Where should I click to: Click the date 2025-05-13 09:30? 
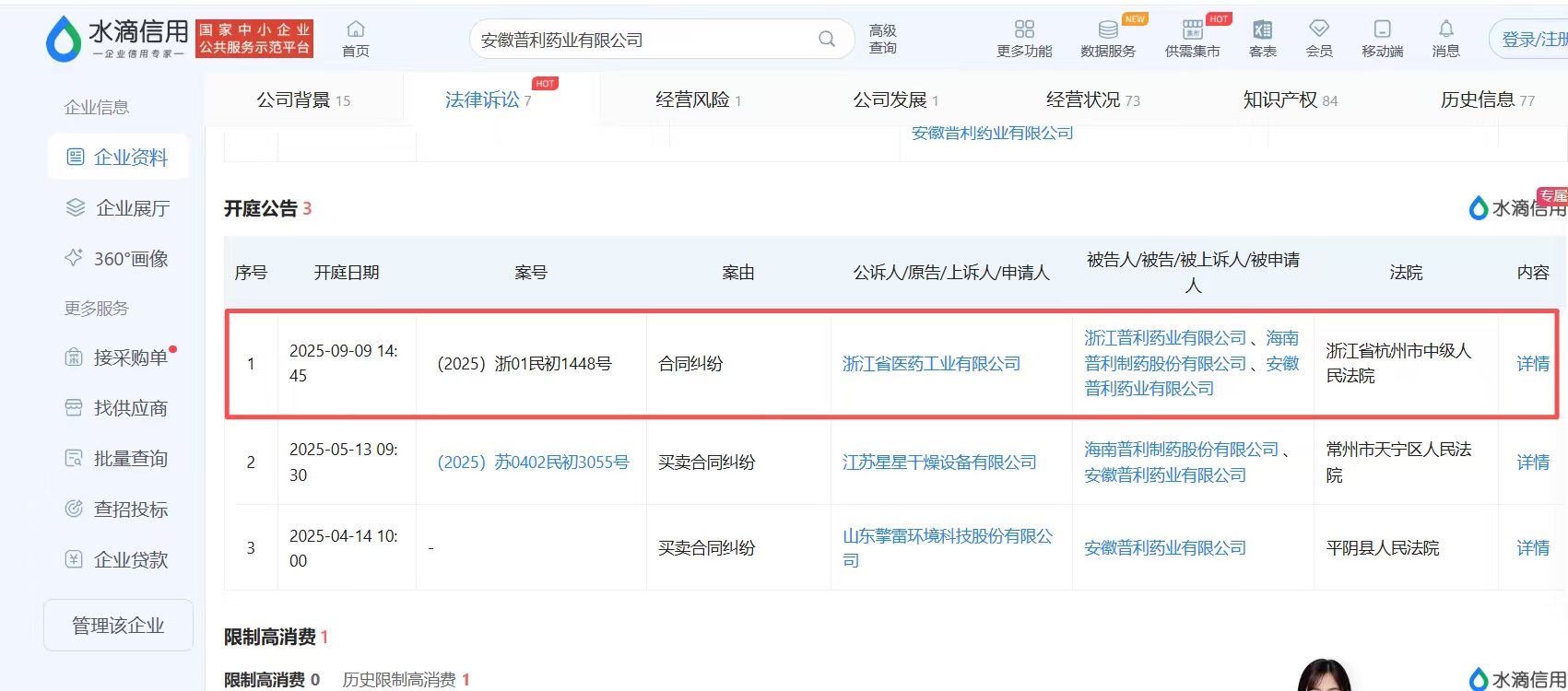[344, 463]
